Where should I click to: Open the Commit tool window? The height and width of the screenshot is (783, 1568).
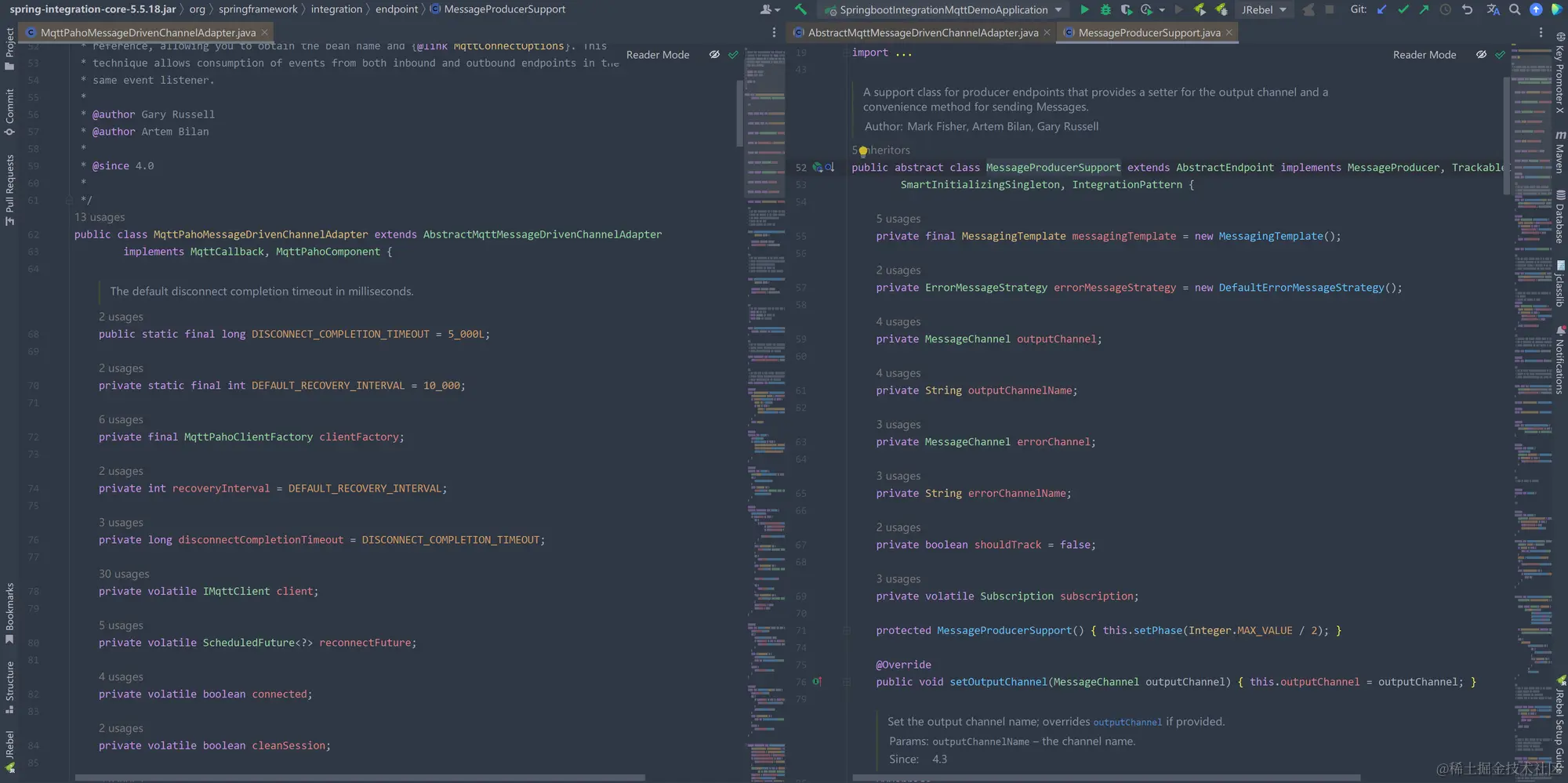click(9, 111)
